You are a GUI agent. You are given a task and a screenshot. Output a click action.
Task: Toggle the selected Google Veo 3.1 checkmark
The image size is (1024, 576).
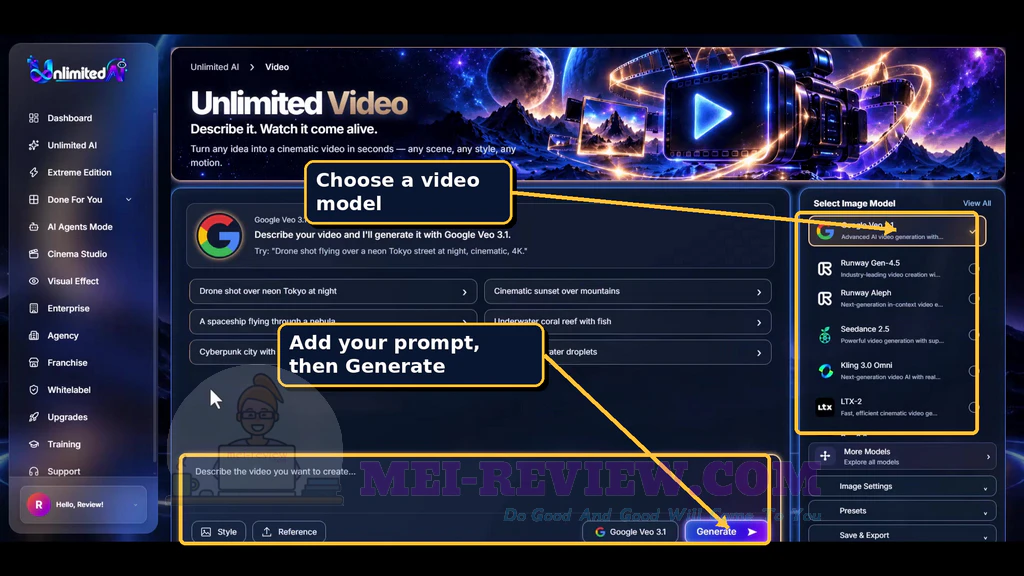(x=972, y=231)
